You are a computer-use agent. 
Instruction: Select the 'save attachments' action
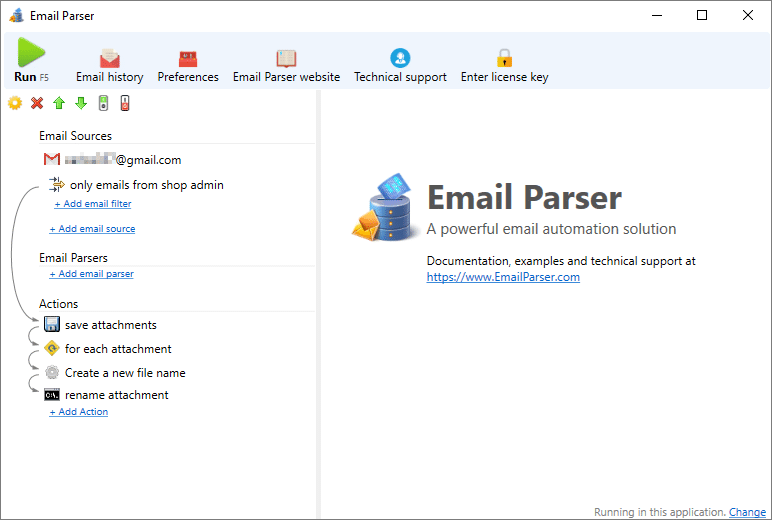110,325
